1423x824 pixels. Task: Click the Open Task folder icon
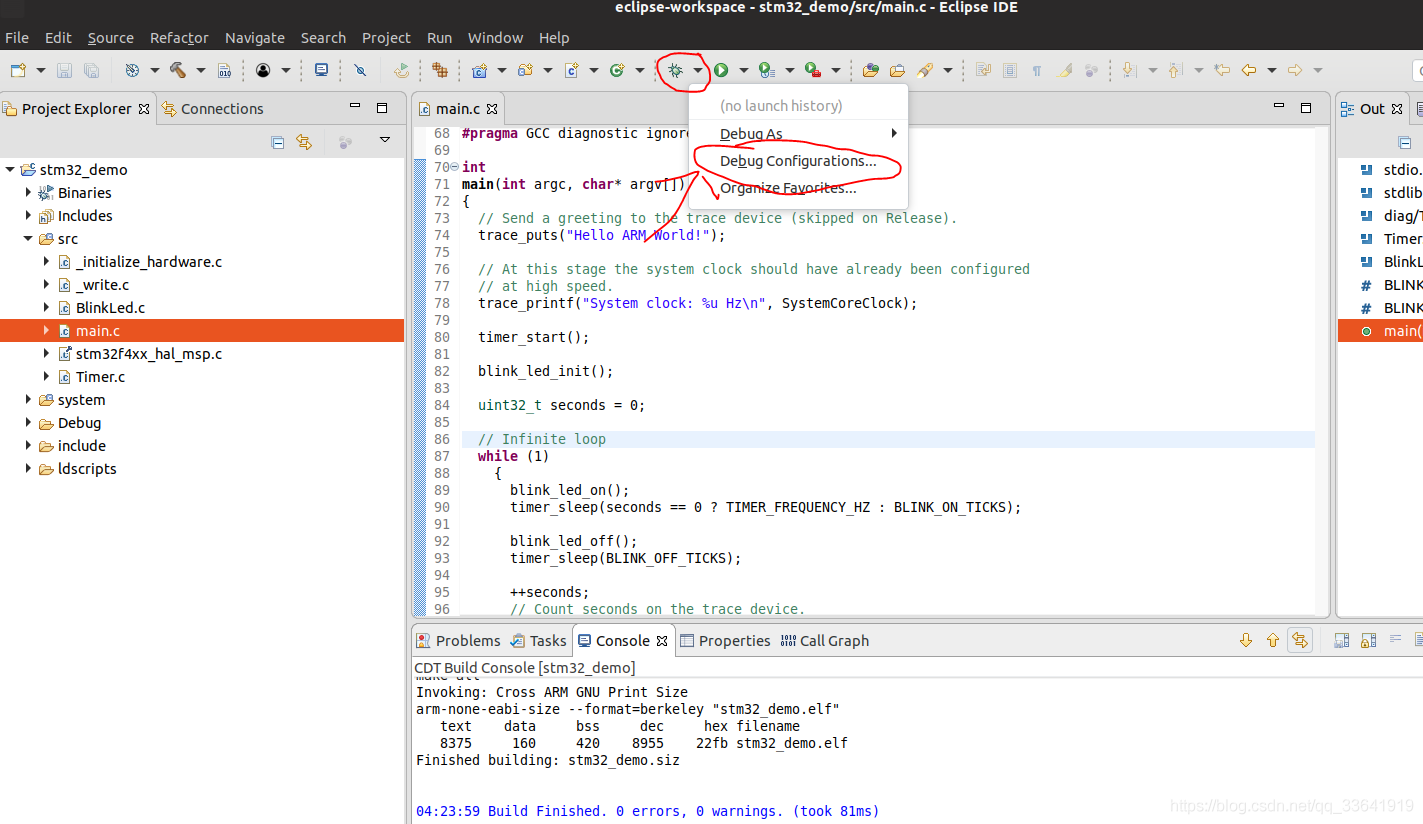[897, 70]
